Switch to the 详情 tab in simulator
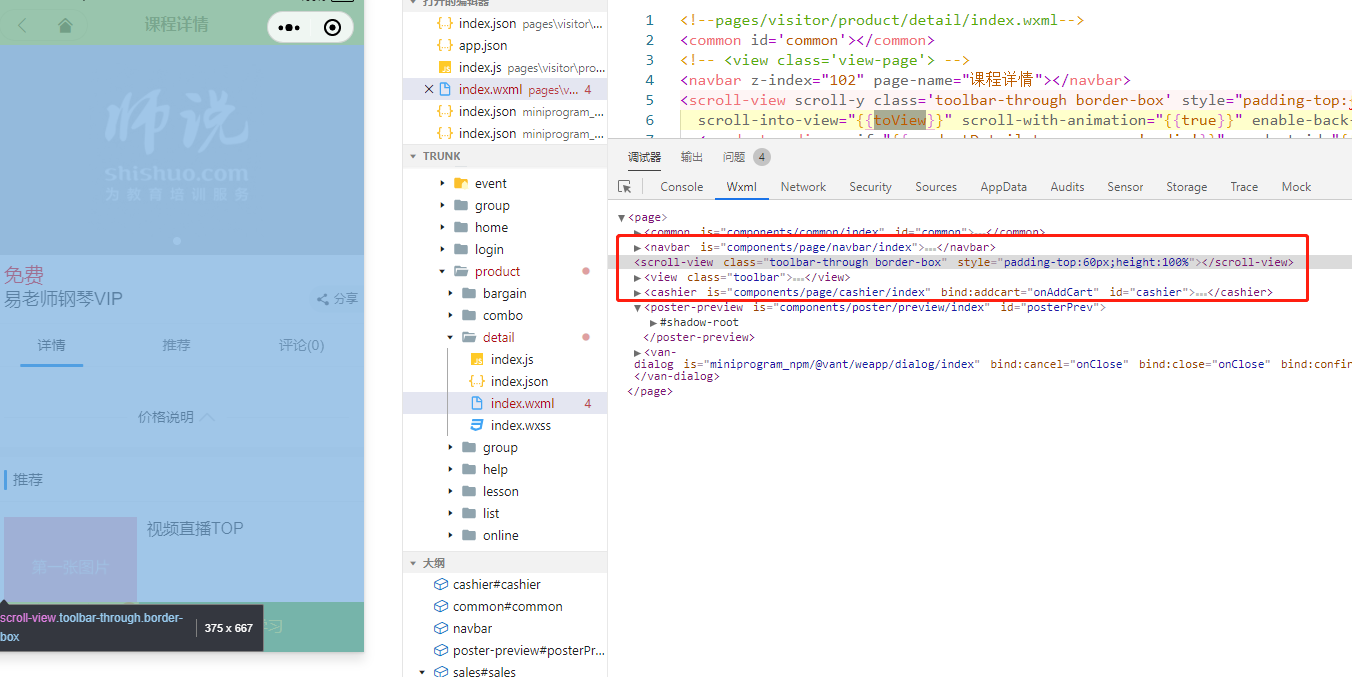This screenshot has height=677, width=1352. (52, 345)
